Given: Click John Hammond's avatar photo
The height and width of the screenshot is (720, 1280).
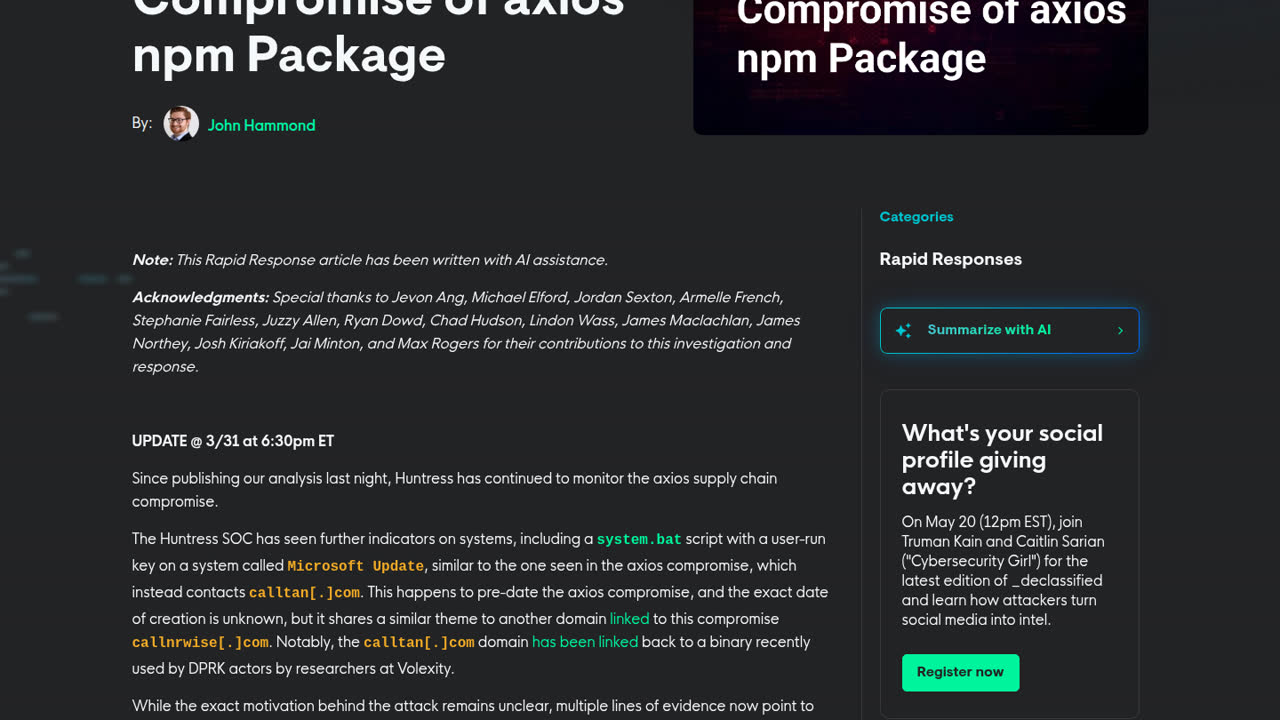Looking at the screenshot, I should (181, 124).
